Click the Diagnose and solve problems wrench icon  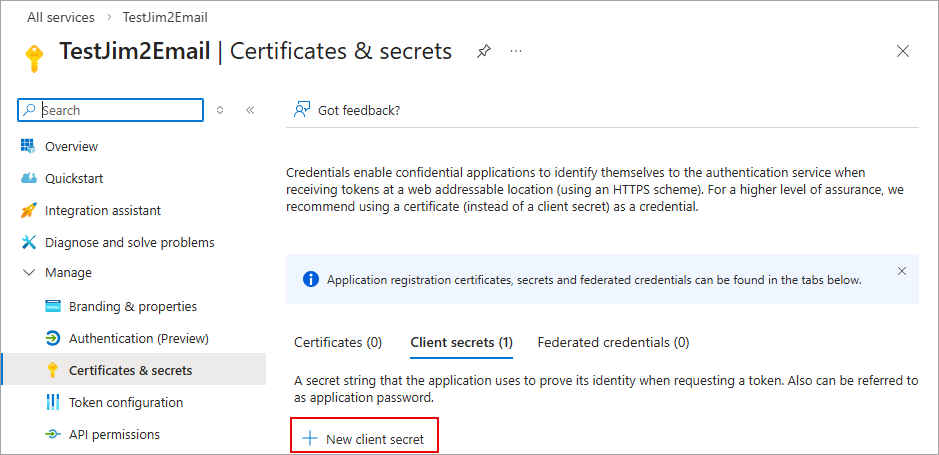coord(28,242)
